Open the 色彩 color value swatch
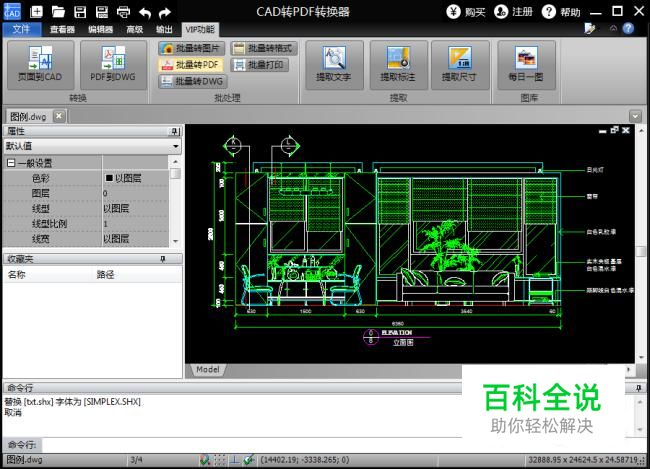The height and width of the screenshot is (469, 650). (x=109, y=178)
